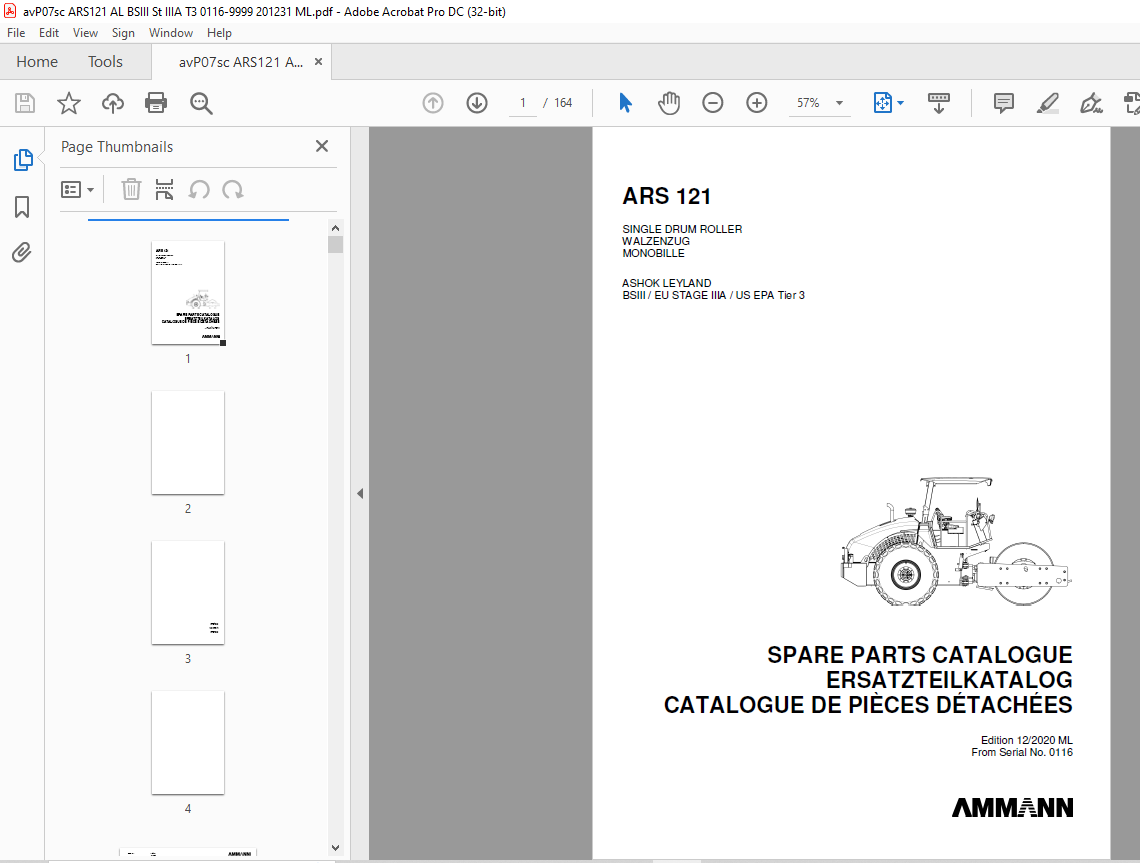Rotate page clockwise
This screenshot has width=1140, height=863.
point(233,190)
